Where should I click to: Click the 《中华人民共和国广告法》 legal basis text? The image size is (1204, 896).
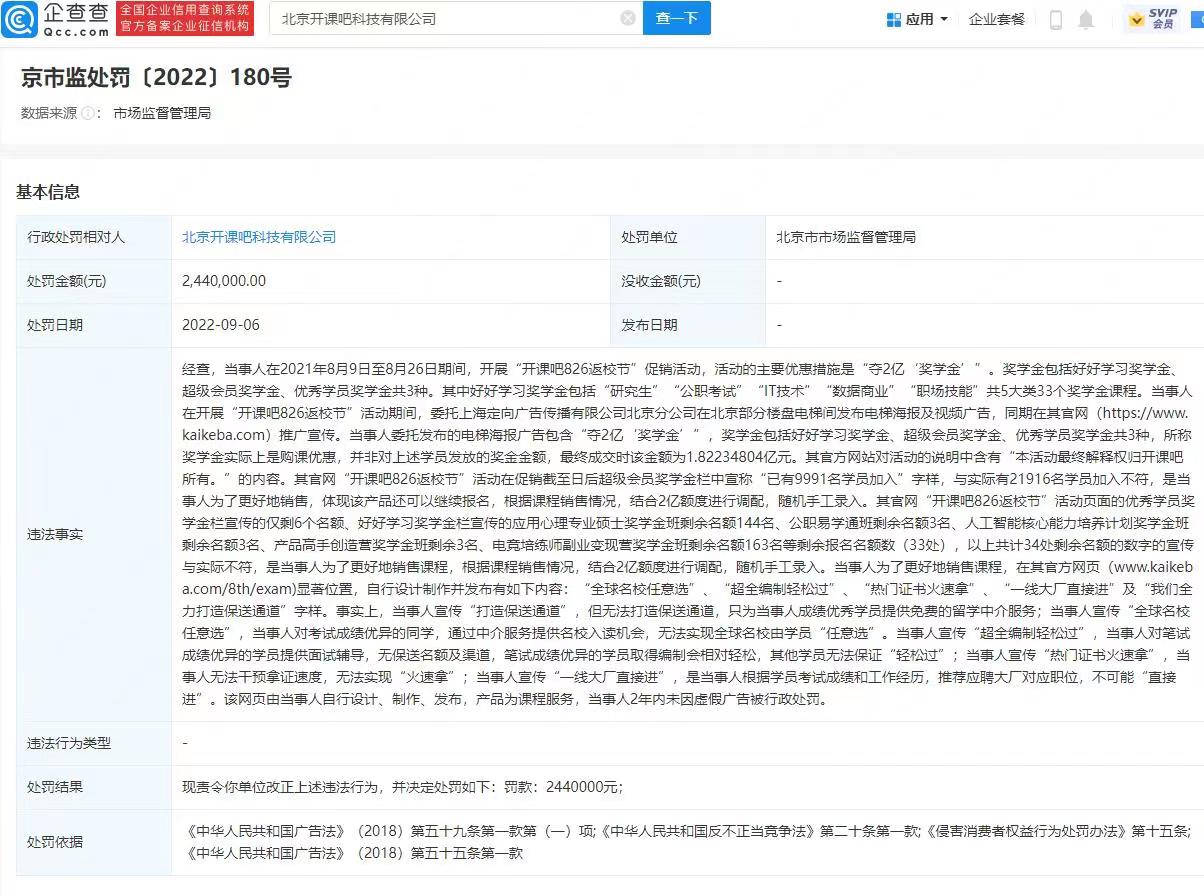pyautogui.click(x=265, y=830)
